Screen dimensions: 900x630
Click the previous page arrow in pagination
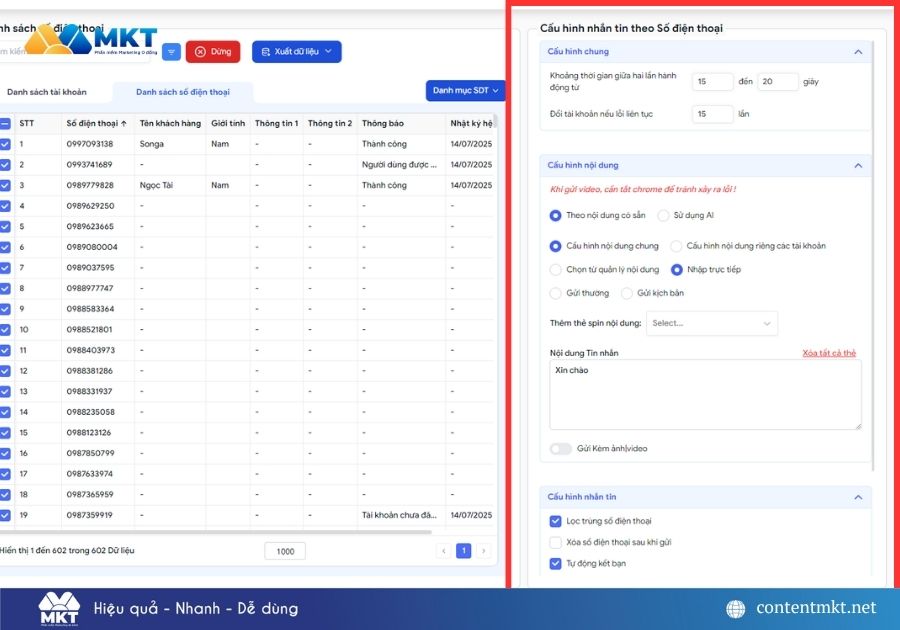(x=444, y=551)
